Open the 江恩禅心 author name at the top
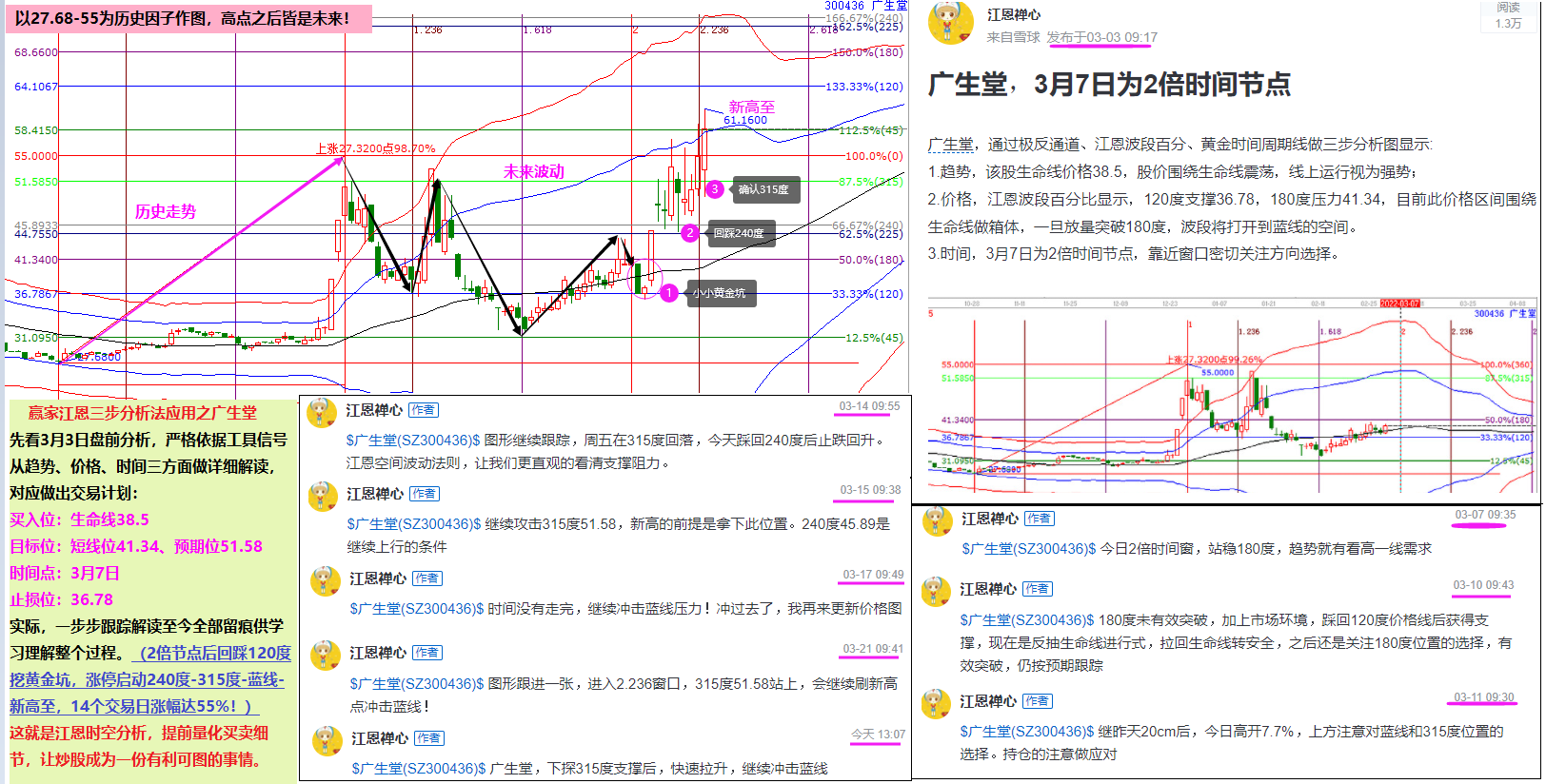 coord(1014,15)
